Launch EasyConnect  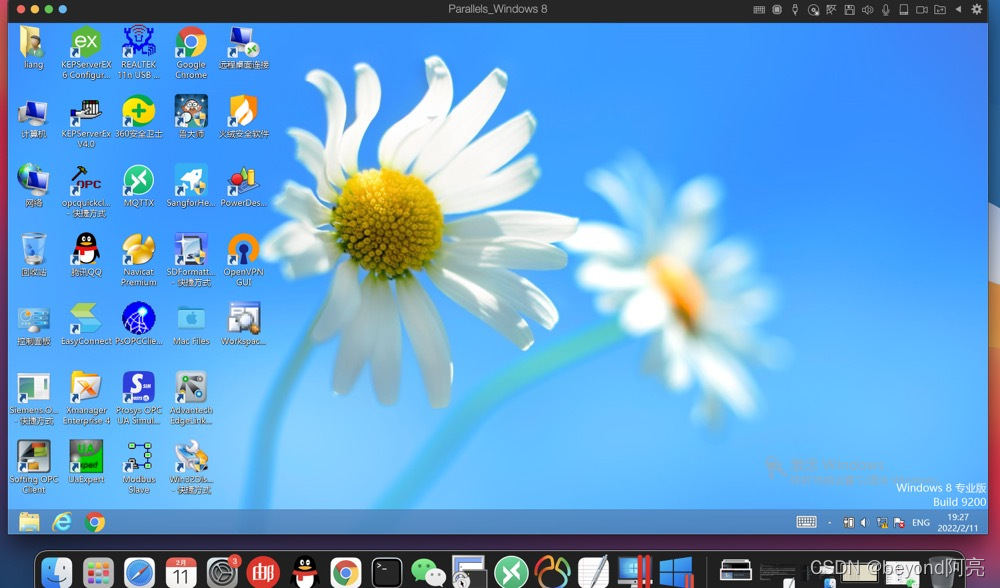point(86,324)
